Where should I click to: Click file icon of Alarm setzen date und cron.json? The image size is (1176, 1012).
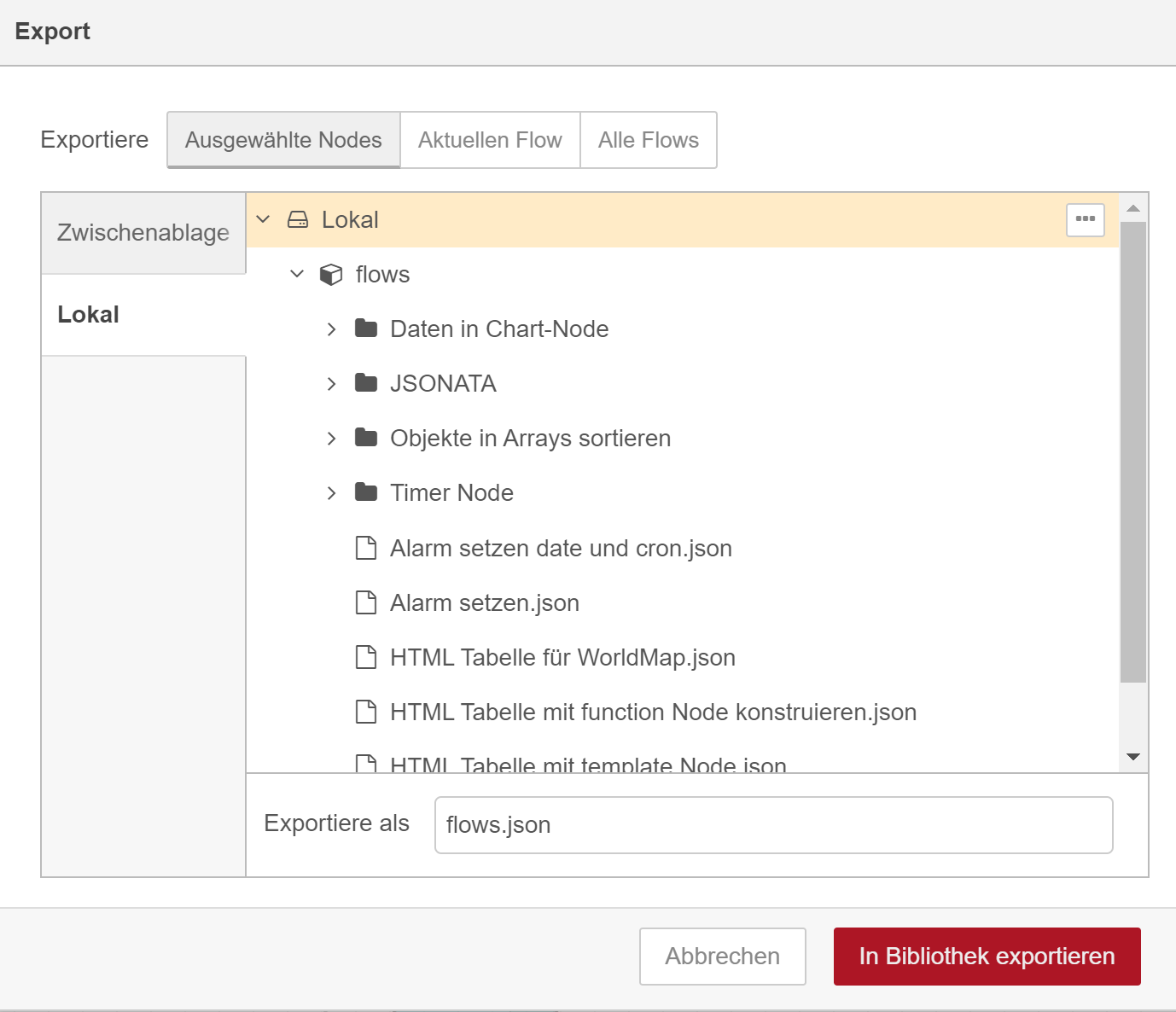pos(366,548)
